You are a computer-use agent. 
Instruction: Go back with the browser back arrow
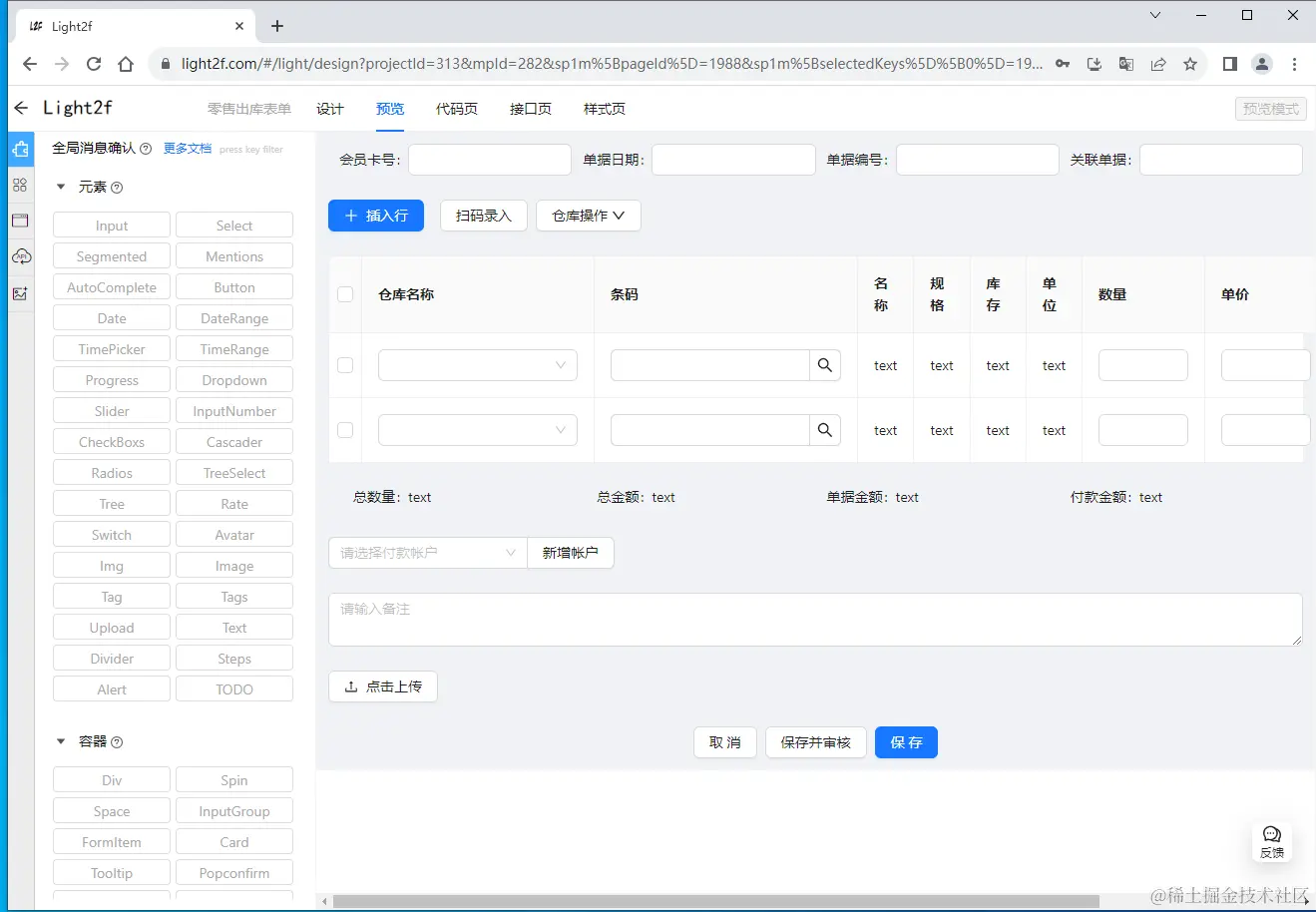click(x=30, y=64)
